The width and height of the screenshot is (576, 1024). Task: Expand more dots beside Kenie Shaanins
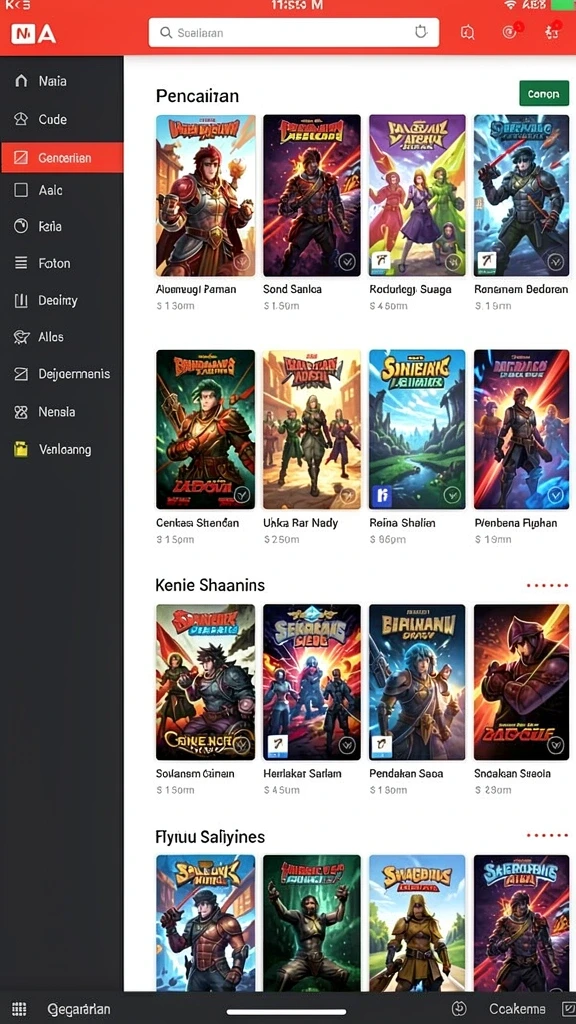pyautogui.click(x=547, y=586)
